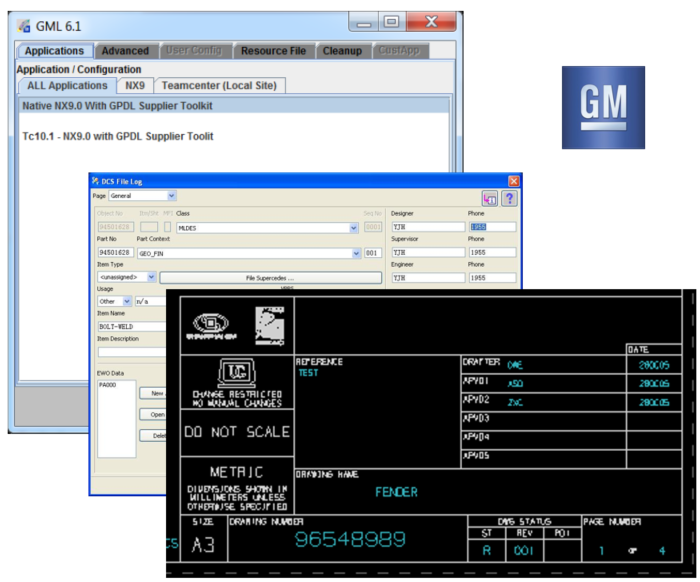
Task: Click the GML 6.1 title bar icon
Action: pyautogui.click(x=23, y=25)
